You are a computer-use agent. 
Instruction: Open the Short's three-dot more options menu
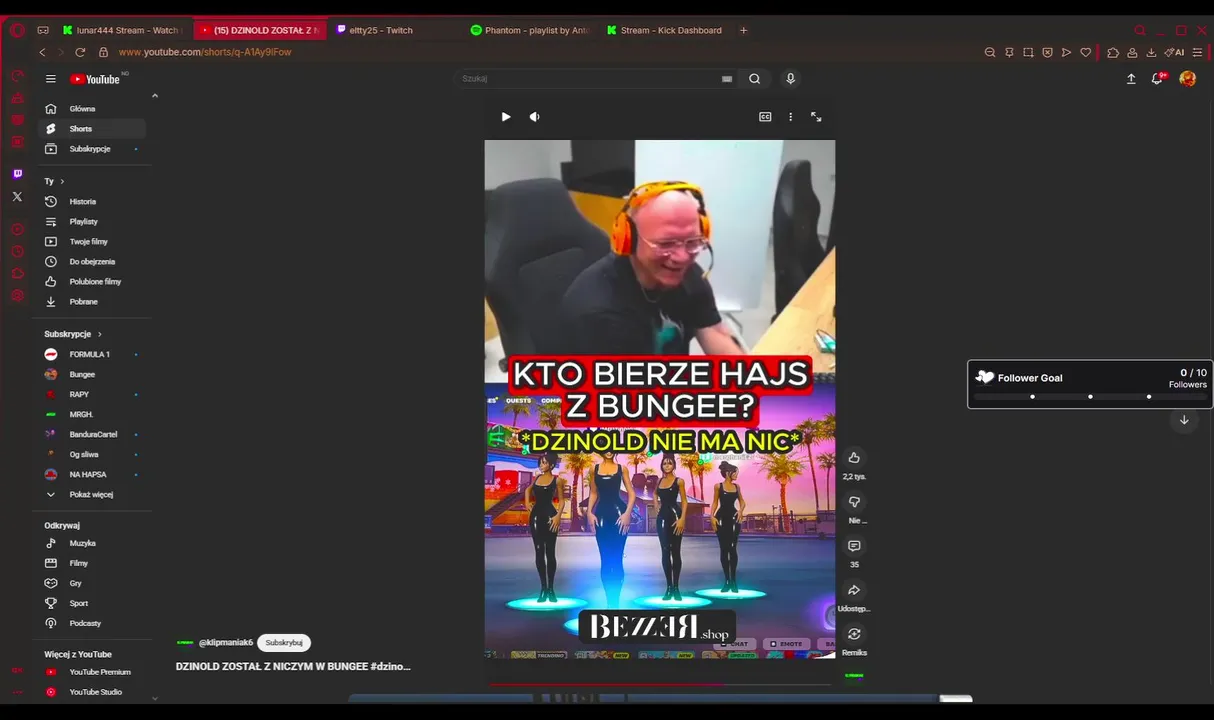coord(790,117)
